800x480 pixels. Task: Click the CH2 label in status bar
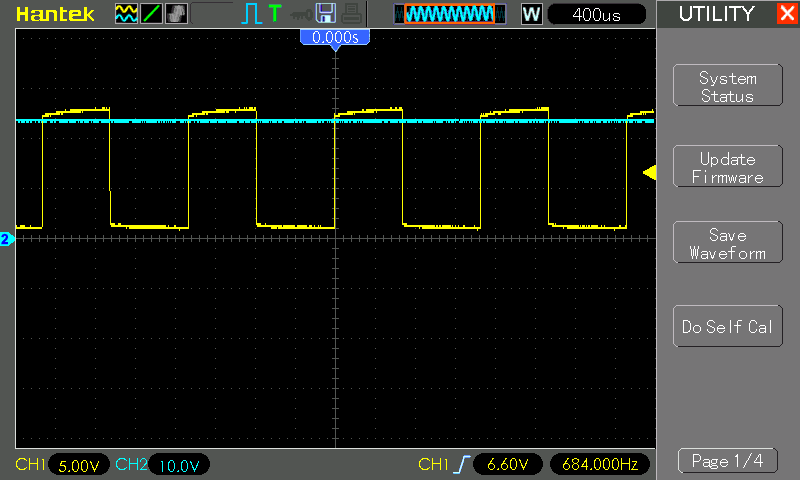tap(131, 465)
